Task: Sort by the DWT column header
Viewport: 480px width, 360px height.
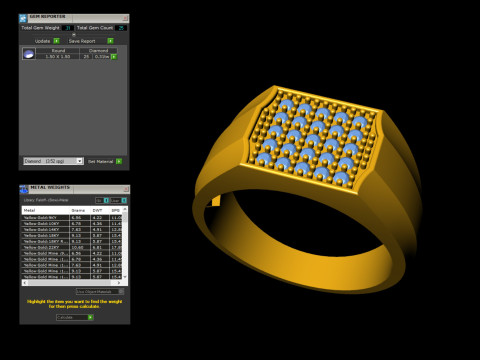Action: pyautogui.click(x=100, y=210)
